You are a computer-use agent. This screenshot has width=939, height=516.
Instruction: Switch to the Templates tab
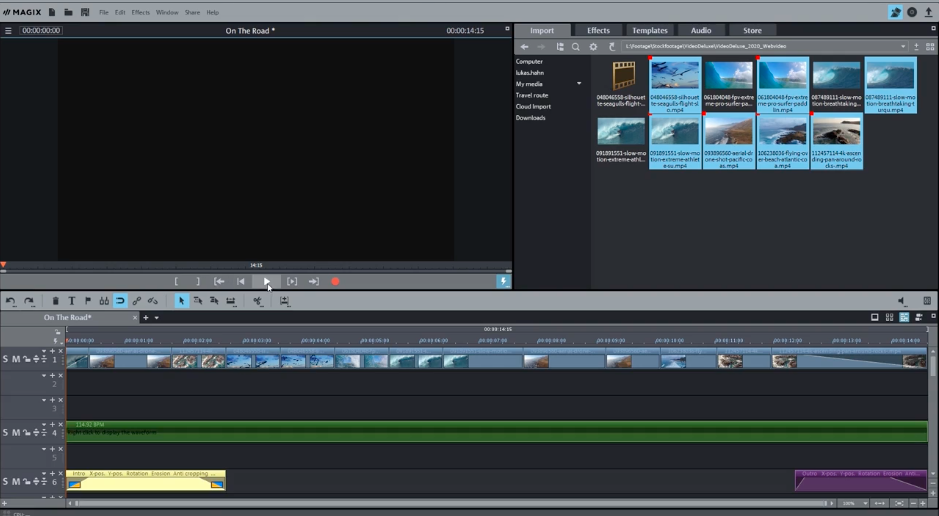(x=650, y=30)
